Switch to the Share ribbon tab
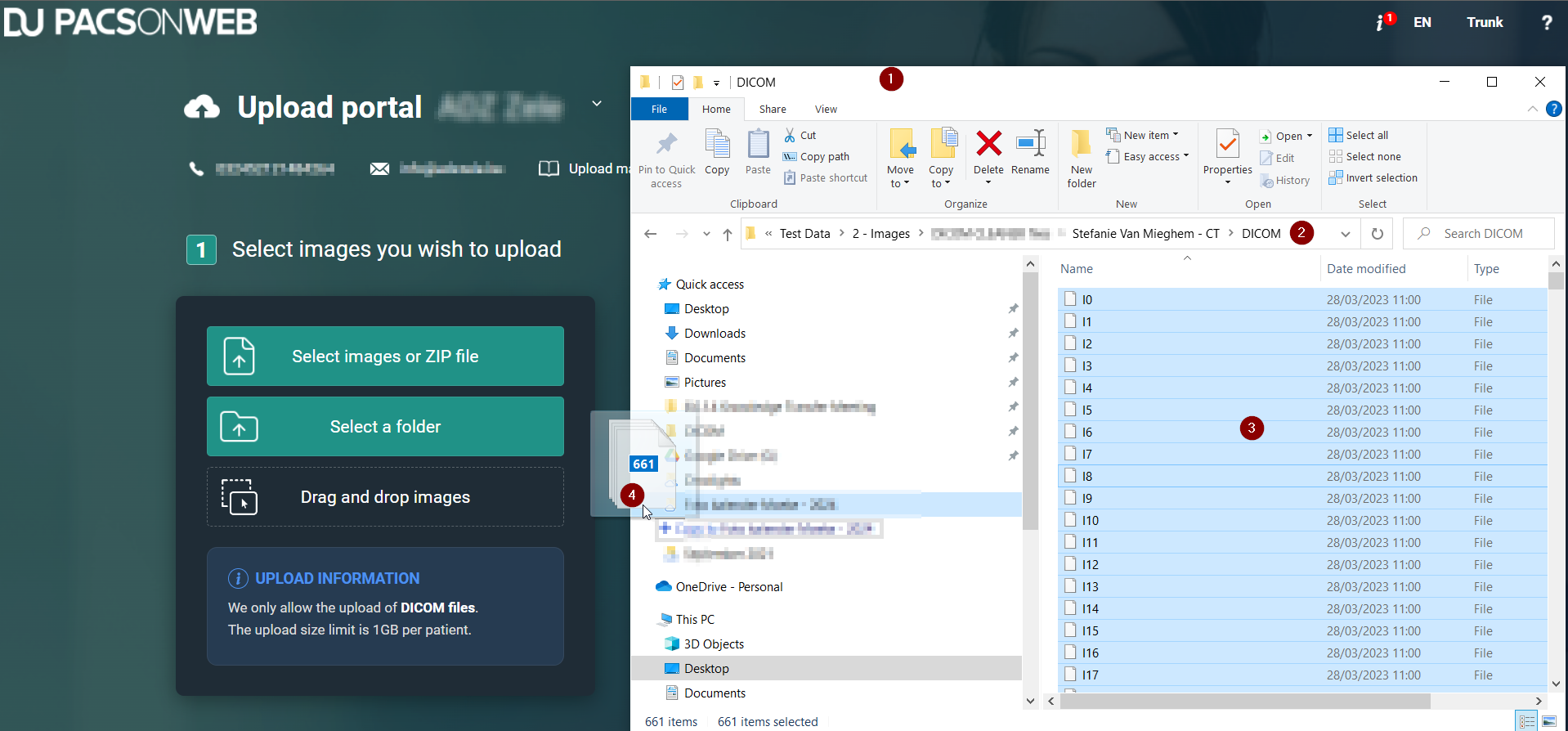 pos(773,109)
